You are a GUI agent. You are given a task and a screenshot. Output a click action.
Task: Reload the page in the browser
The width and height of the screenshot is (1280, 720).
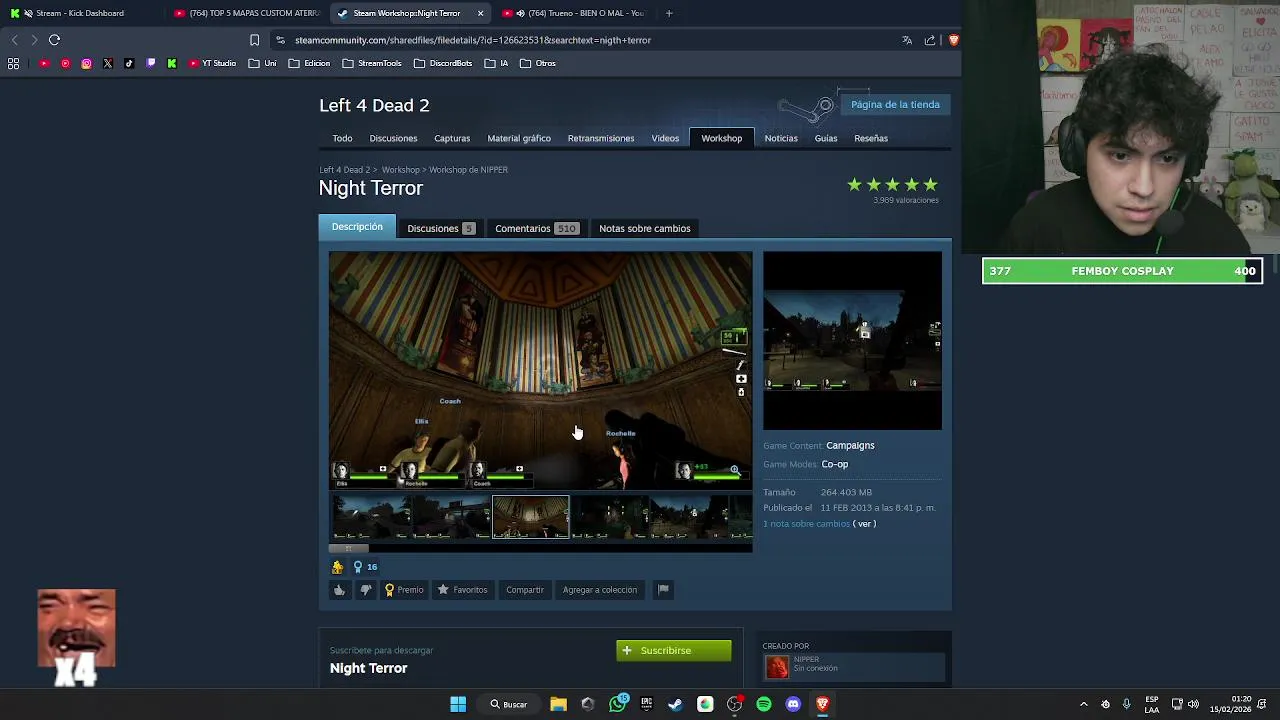tap(54, 40)
